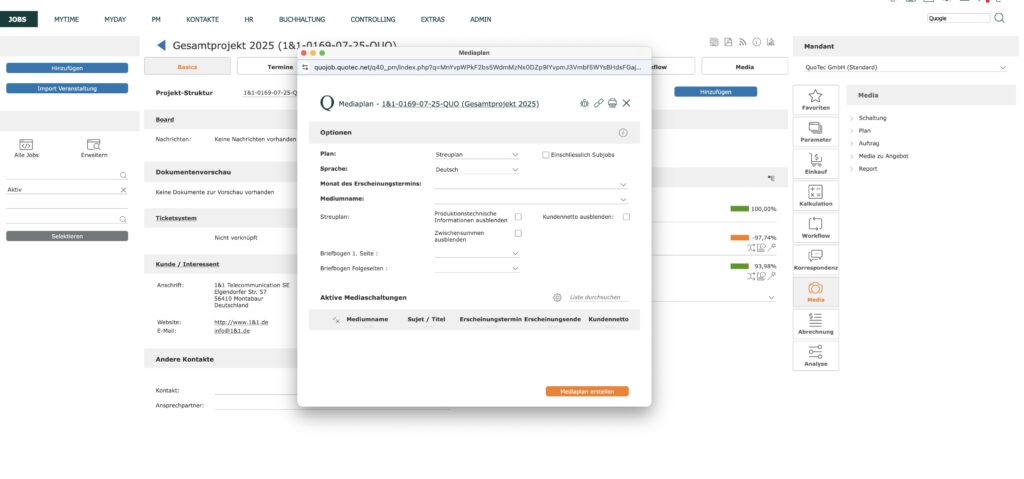
Task: Switch to the Basics tab
Action: click(x=187, y=66)
